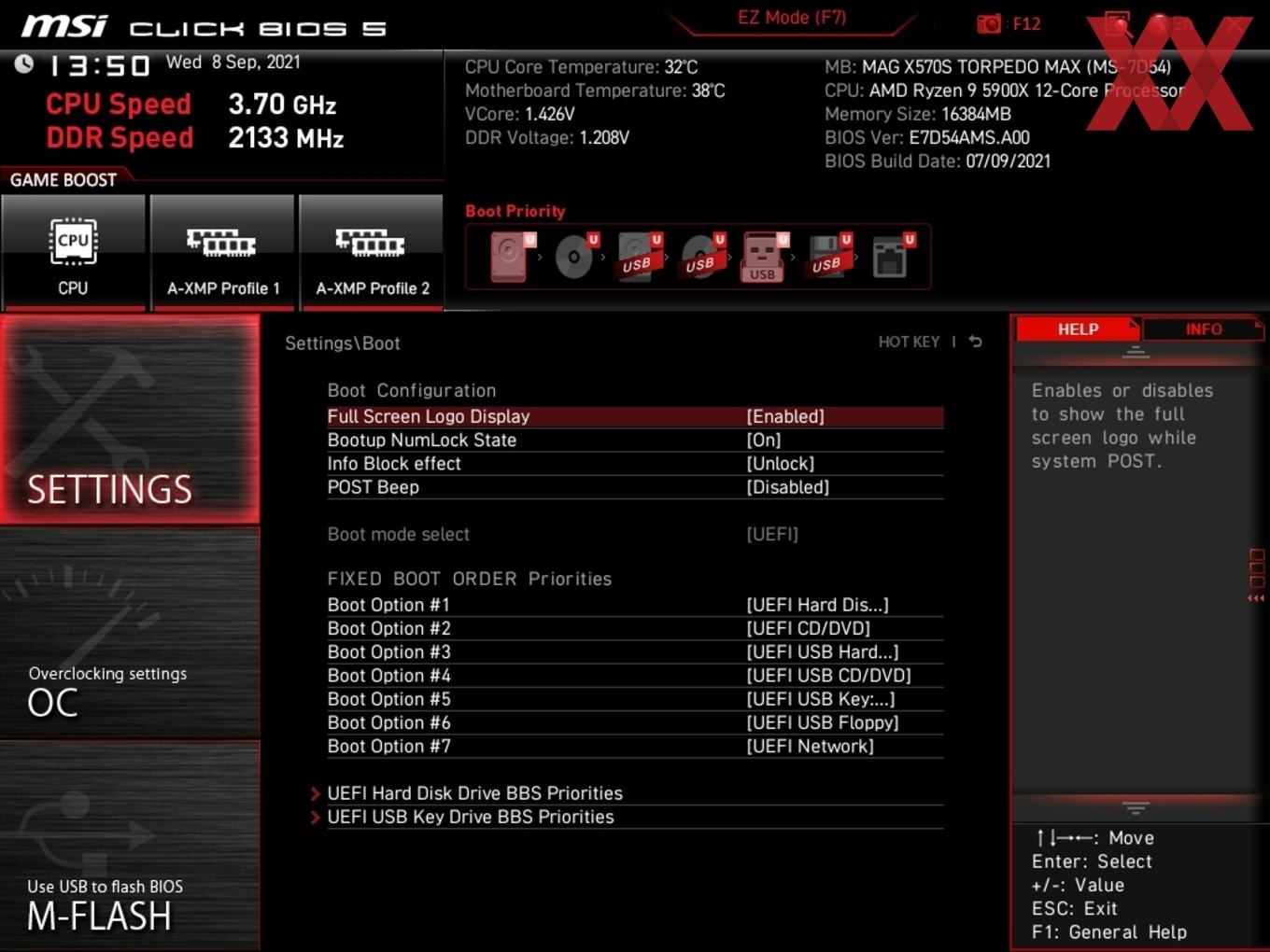Open Boot Option #3 [UEFI USB Hard...] value

pos(823,651)
